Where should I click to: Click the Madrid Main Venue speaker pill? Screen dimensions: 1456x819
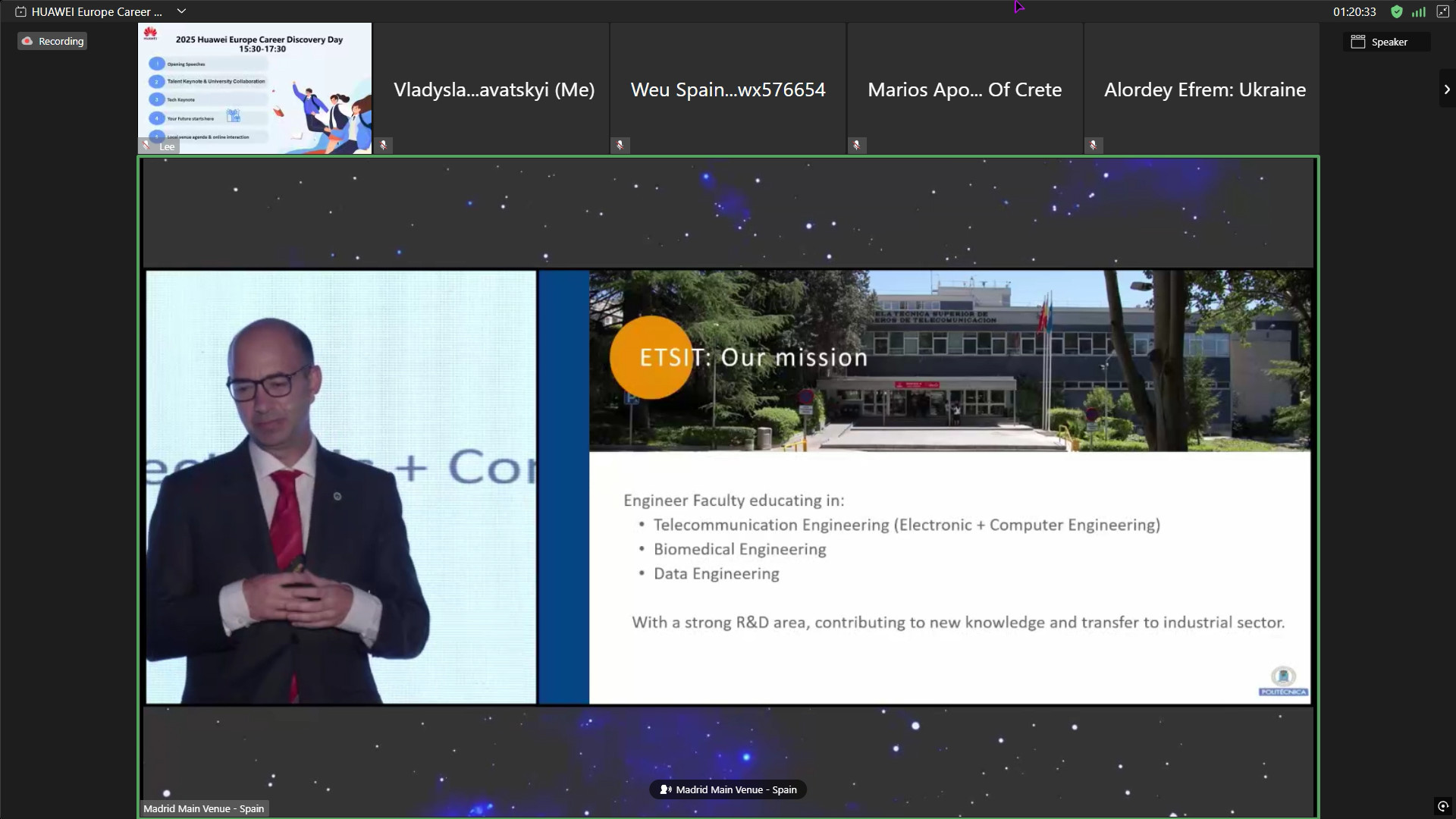[x=728, y=789]
